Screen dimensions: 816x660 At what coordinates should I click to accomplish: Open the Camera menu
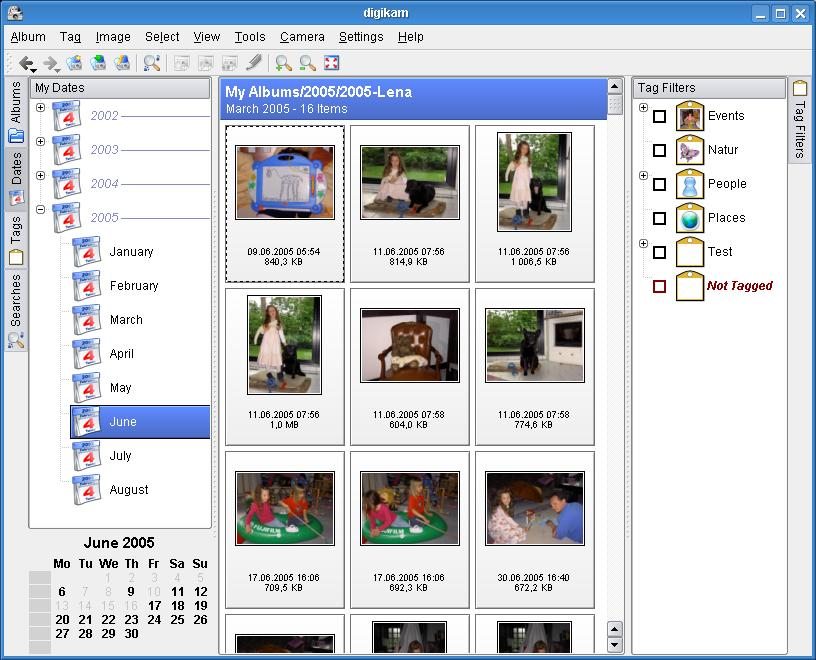click(x=302, y=37)
